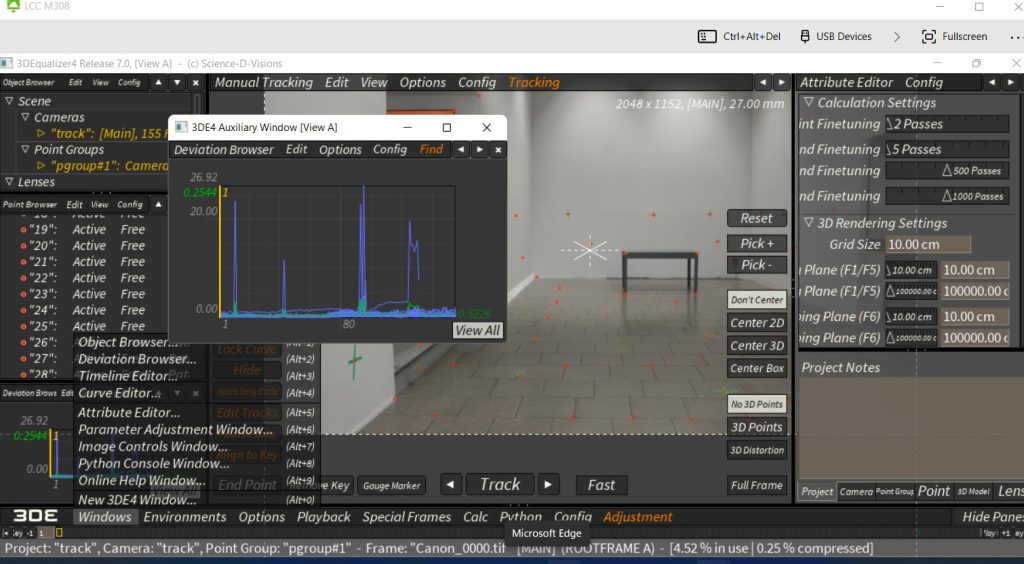Click the 3DE logo button

[36, 516]
